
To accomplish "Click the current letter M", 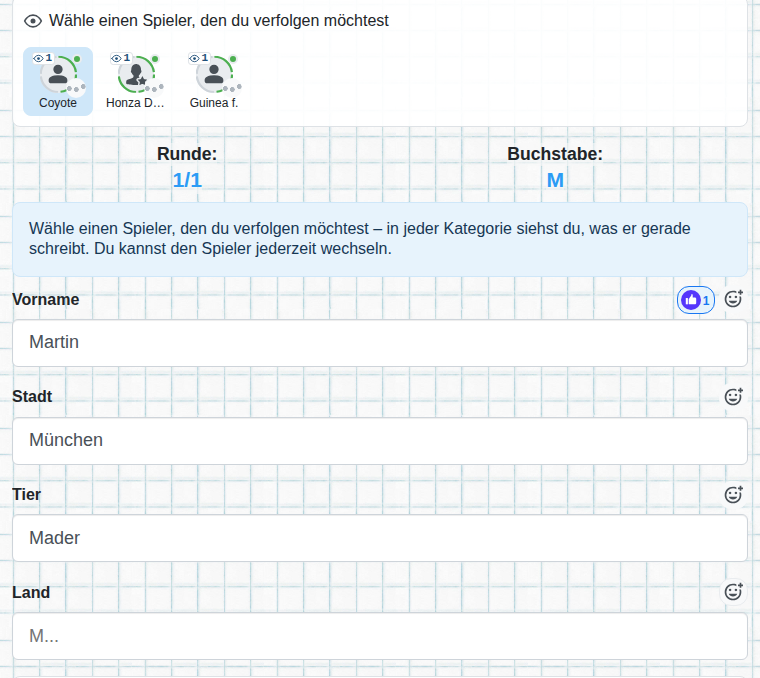I will pyautogui.click(x=555, y=180).
